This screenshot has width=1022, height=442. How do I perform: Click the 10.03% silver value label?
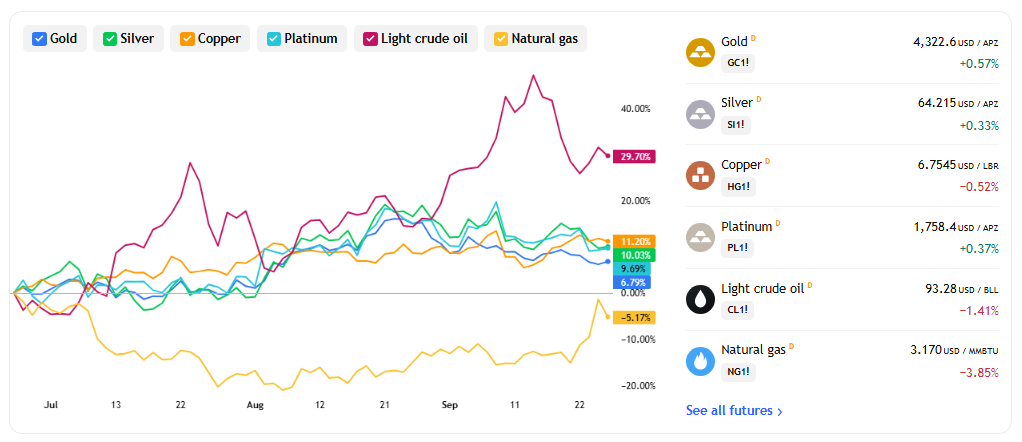pos(634,255)
